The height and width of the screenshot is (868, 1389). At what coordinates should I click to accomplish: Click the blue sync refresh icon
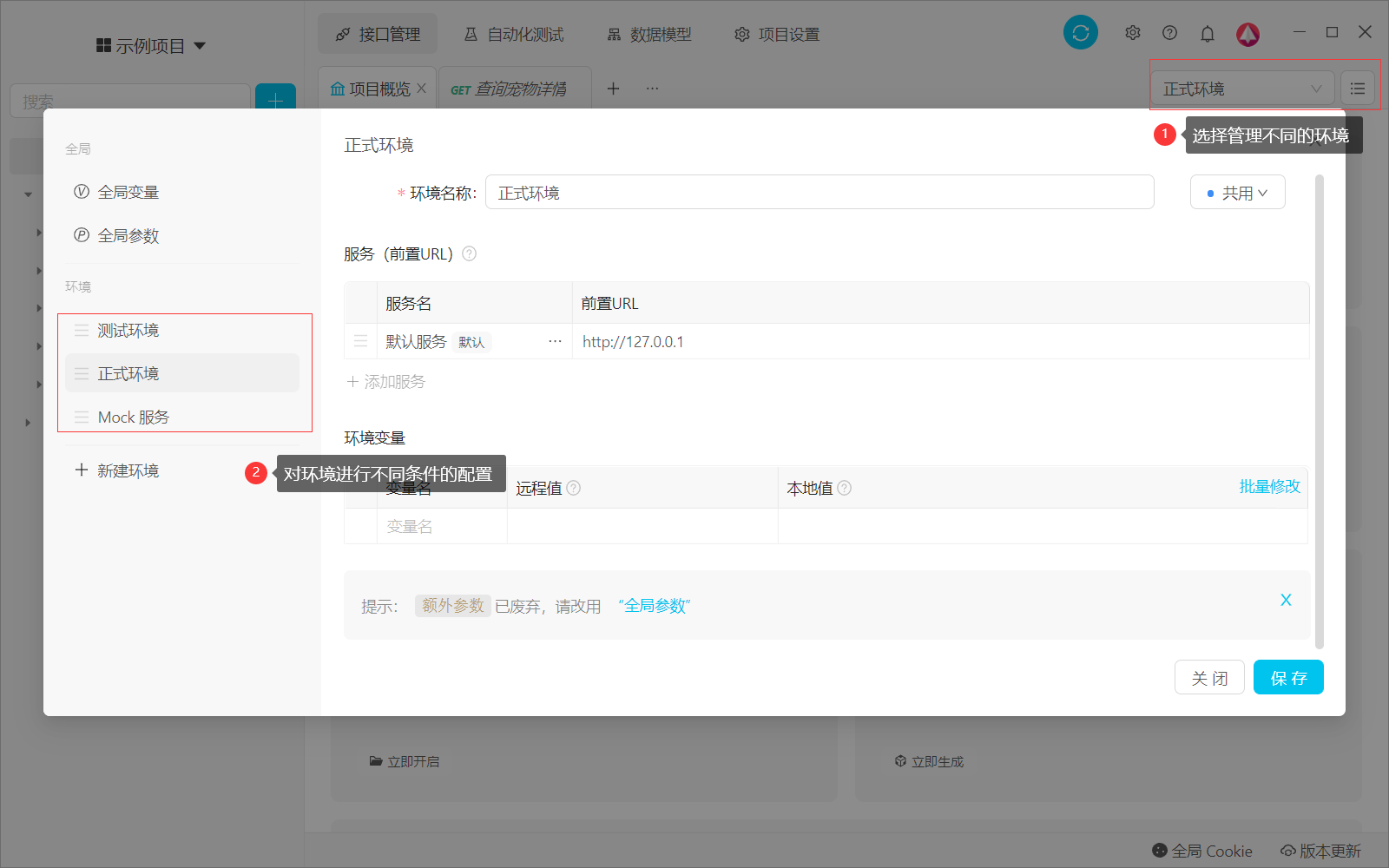(x=1081, y=33)
